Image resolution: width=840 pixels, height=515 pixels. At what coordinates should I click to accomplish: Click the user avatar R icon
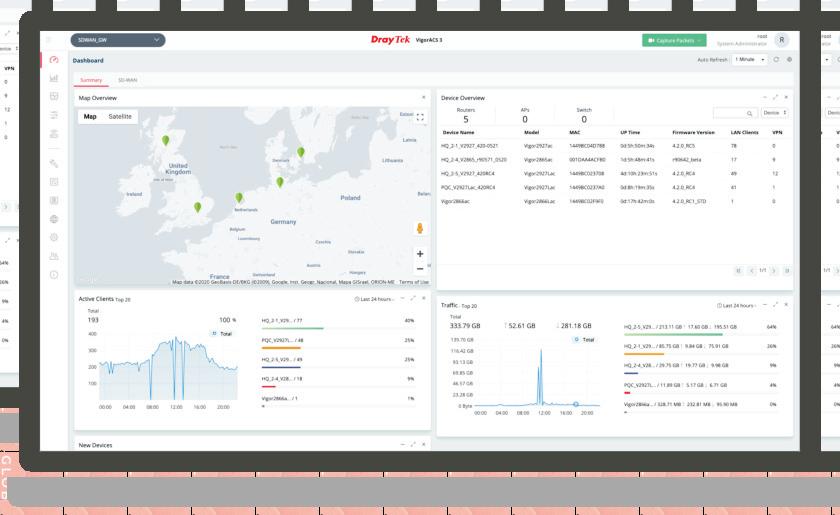[782, 40]
